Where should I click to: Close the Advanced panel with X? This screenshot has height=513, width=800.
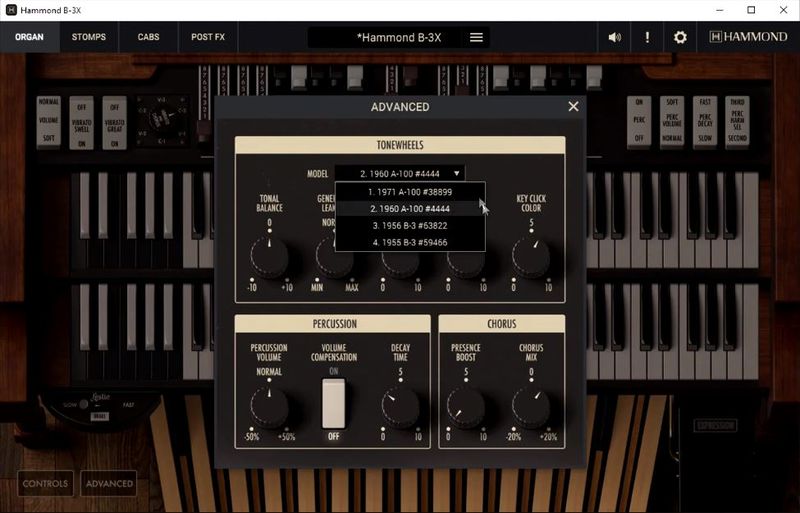coord(573,106)
